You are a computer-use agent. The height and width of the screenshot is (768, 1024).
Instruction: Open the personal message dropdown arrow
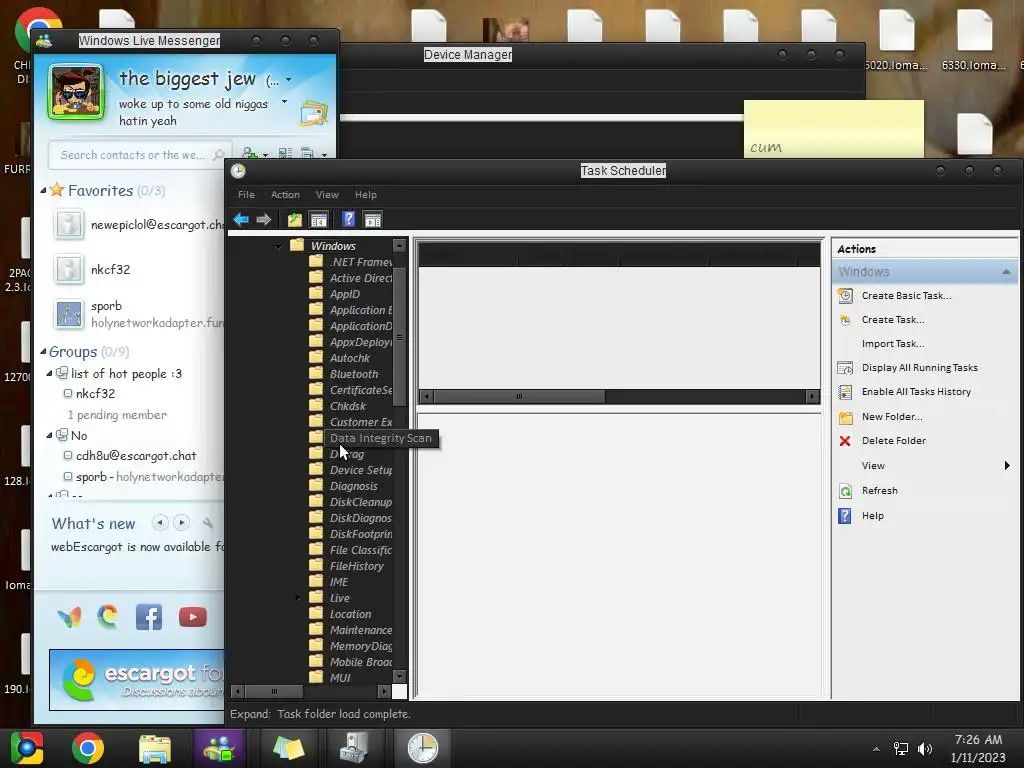pyautogui.click(x=285, y=102)
